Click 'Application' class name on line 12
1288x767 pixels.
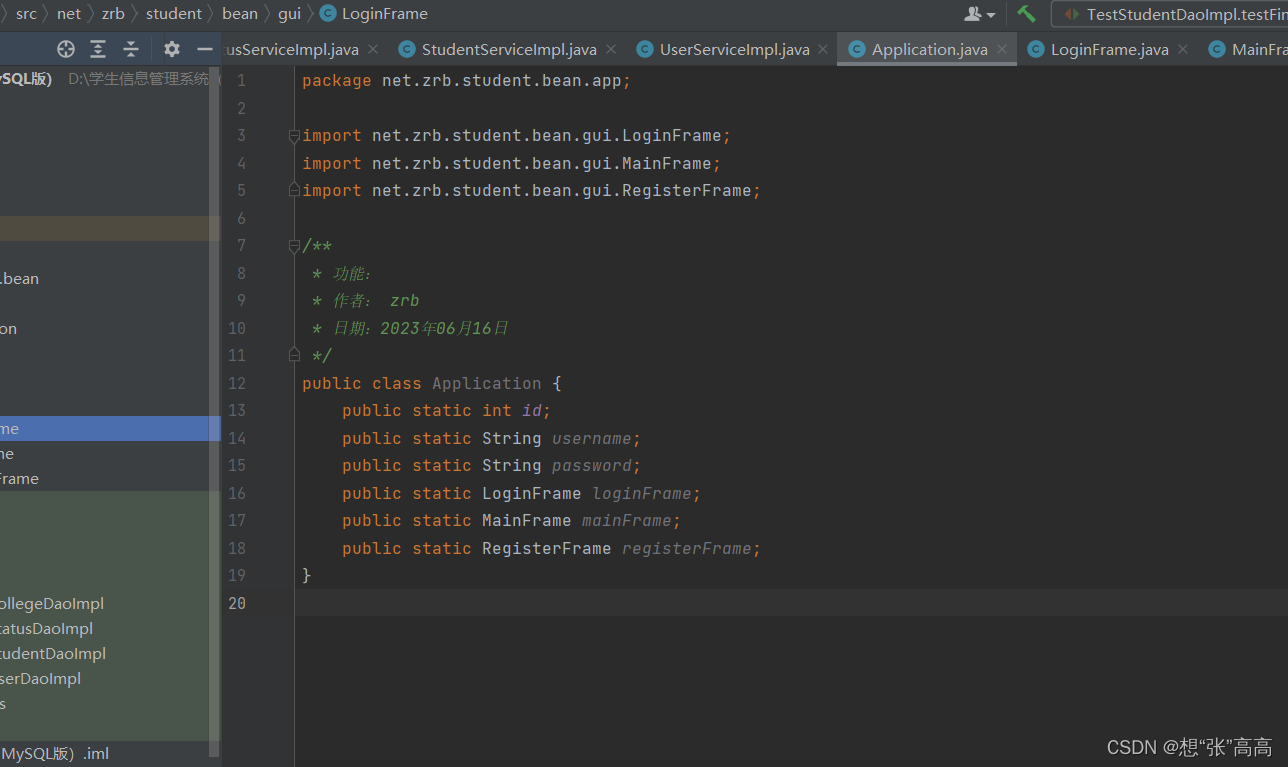[487, 383]
